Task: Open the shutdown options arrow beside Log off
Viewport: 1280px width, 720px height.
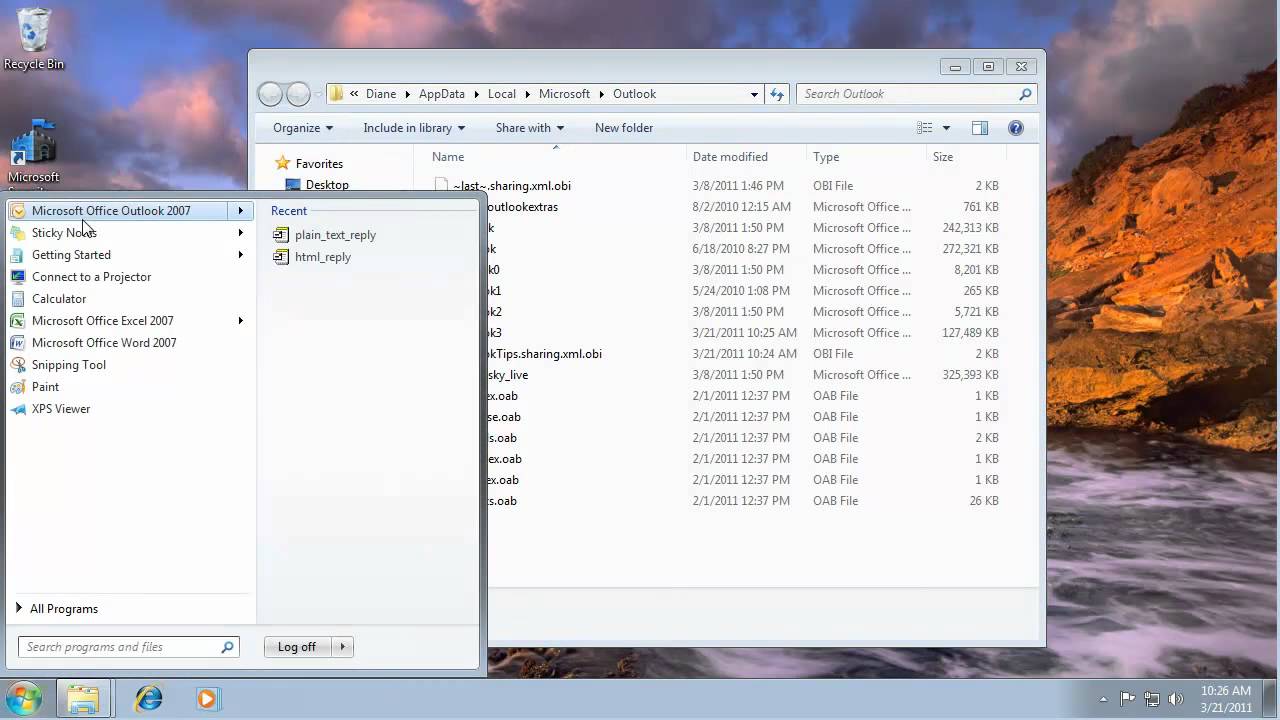Action: click(342, 647)
